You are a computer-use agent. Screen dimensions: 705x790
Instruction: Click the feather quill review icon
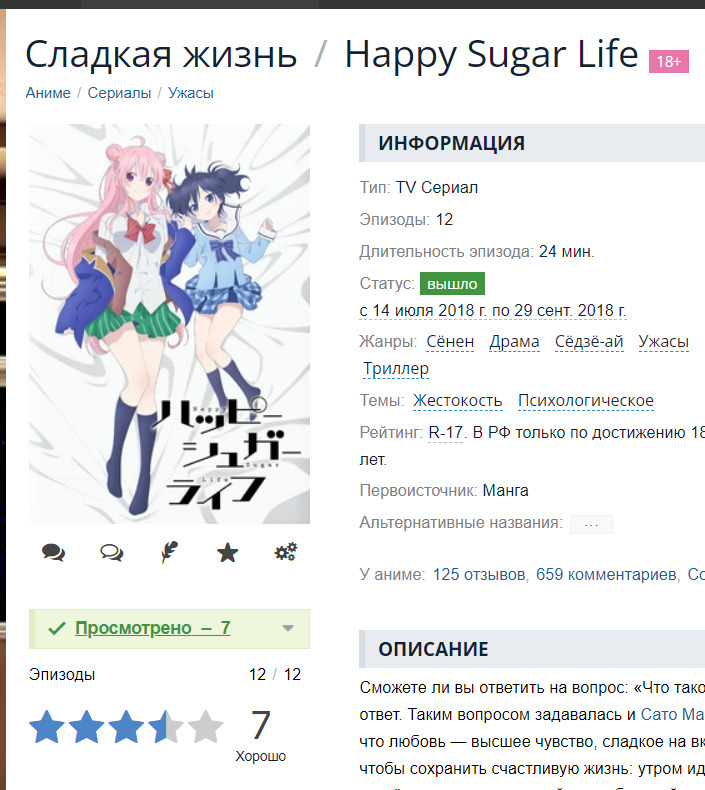click(169, 552)
